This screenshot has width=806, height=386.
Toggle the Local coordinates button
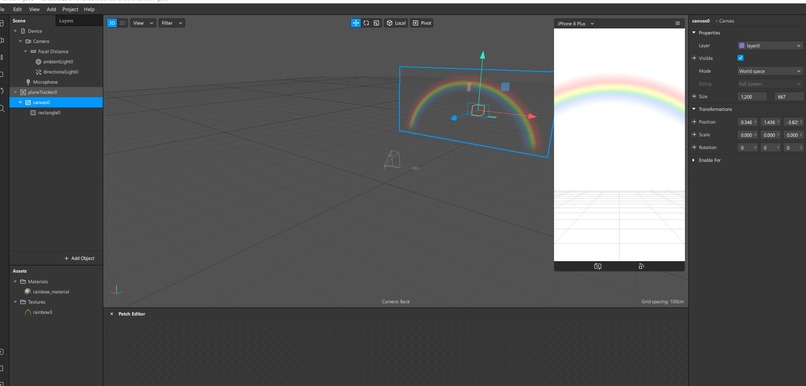396,23
